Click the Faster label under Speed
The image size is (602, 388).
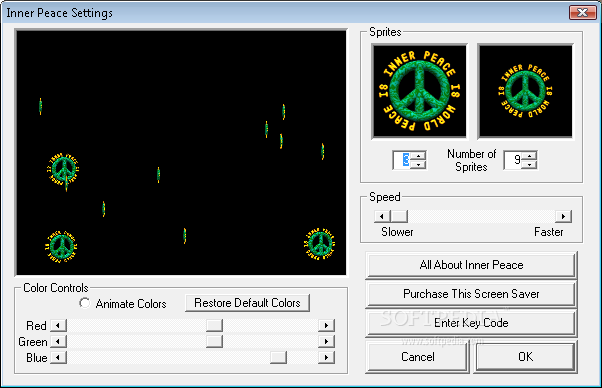click(x=549, y=232)
